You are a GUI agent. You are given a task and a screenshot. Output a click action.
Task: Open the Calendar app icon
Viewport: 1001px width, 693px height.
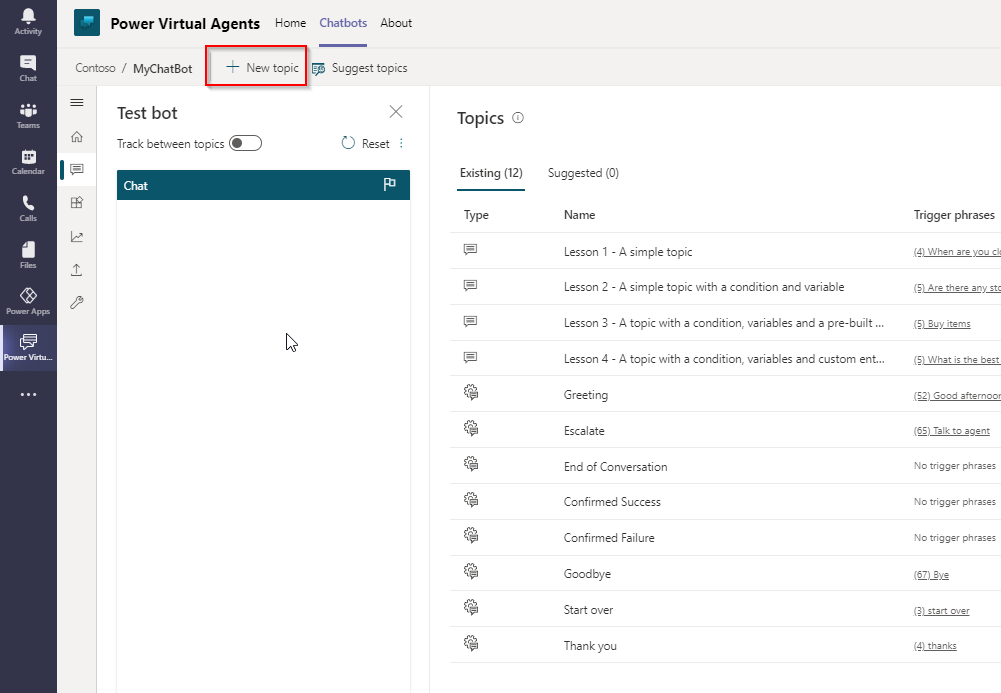(x=28, y=162)
